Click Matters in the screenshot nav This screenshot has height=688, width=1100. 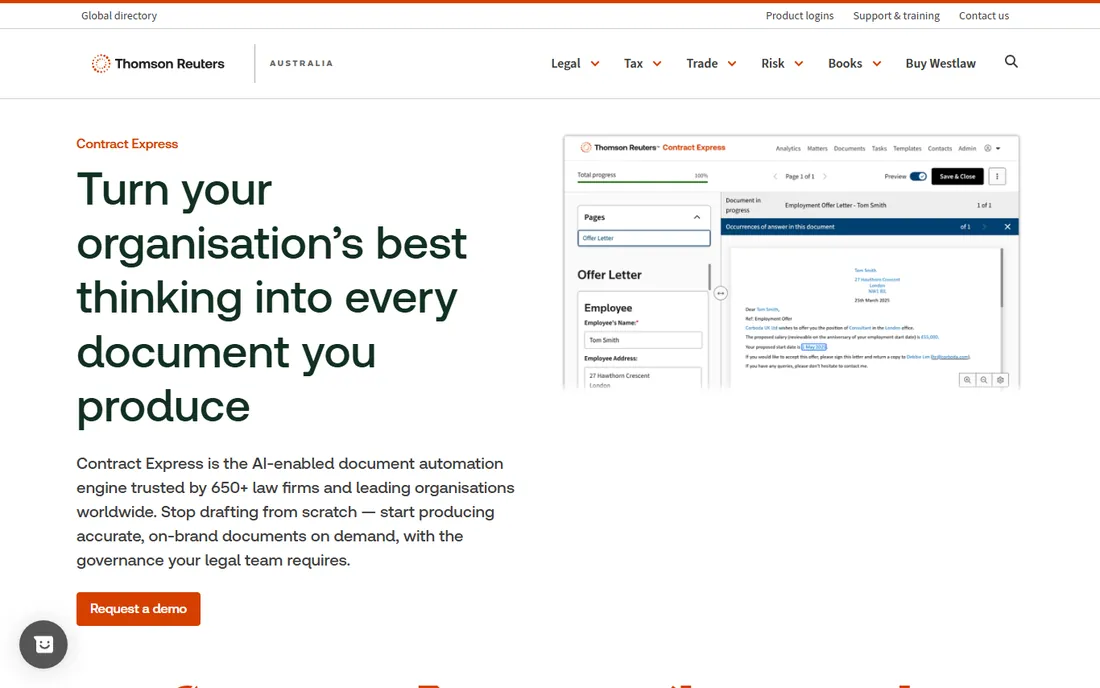point(817,149)
